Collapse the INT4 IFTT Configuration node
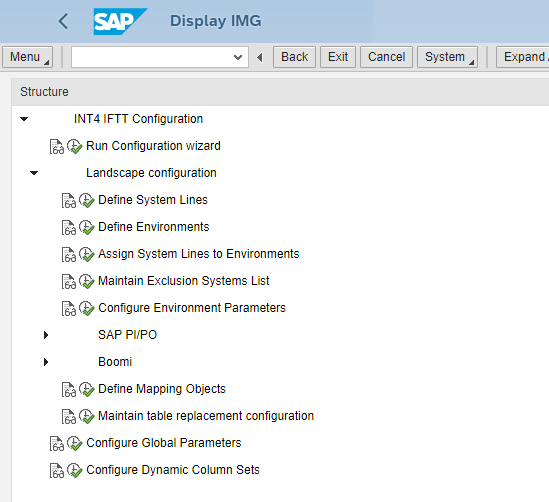 tap(24, 119)
